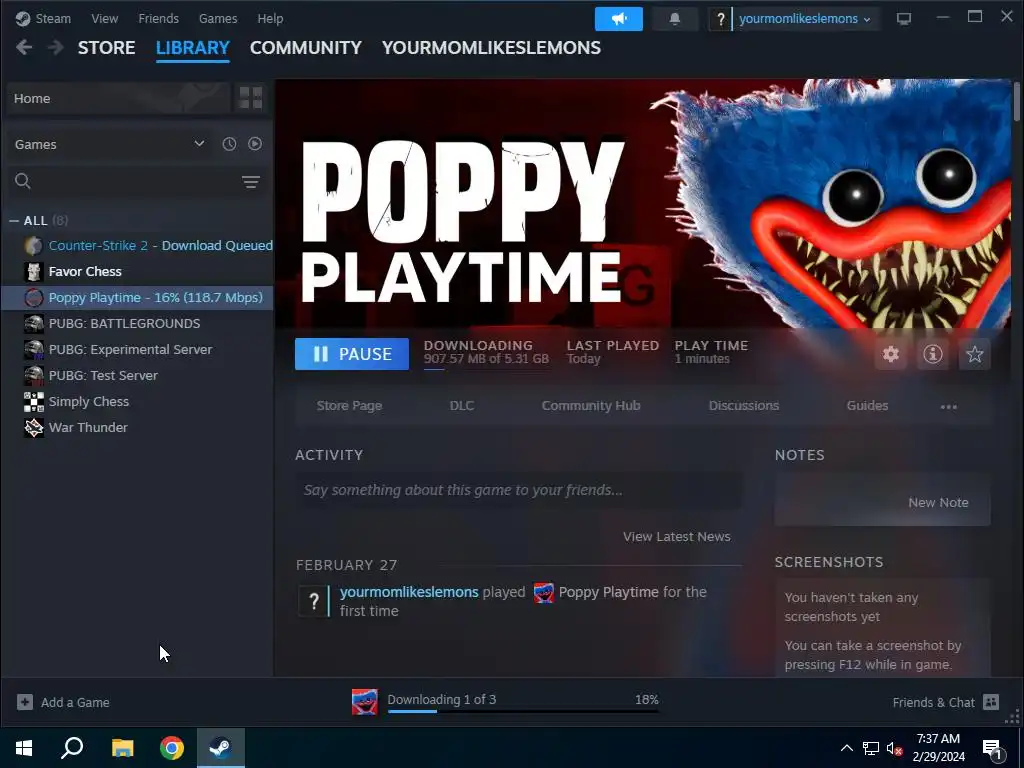Go to the STORE tab
Image resolution: width=1024 pixels, height=768 pixels.
[x=106, y=48]
